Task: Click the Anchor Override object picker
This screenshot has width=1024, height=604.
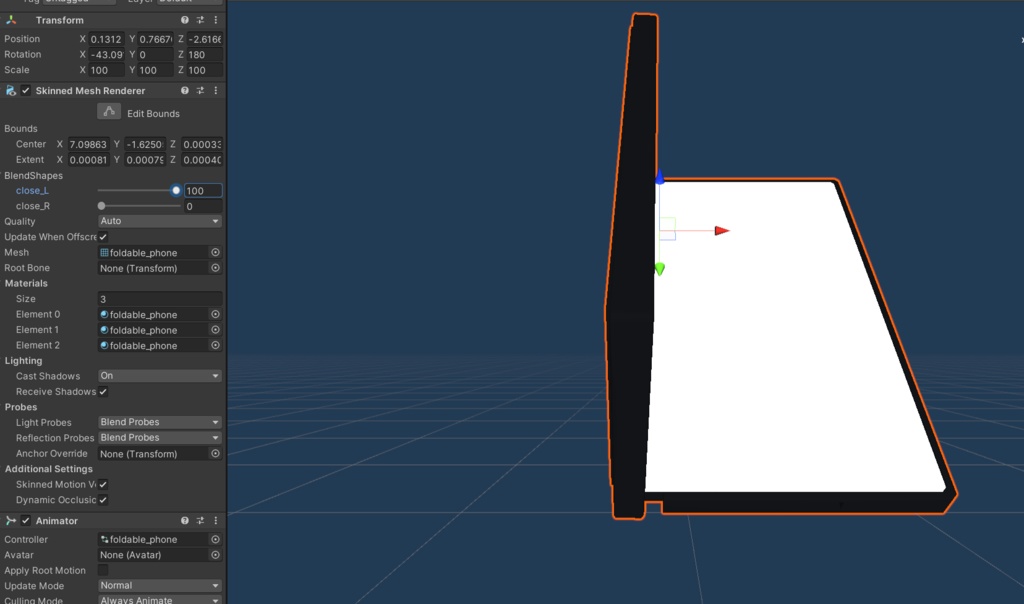Action: [215, 453]
